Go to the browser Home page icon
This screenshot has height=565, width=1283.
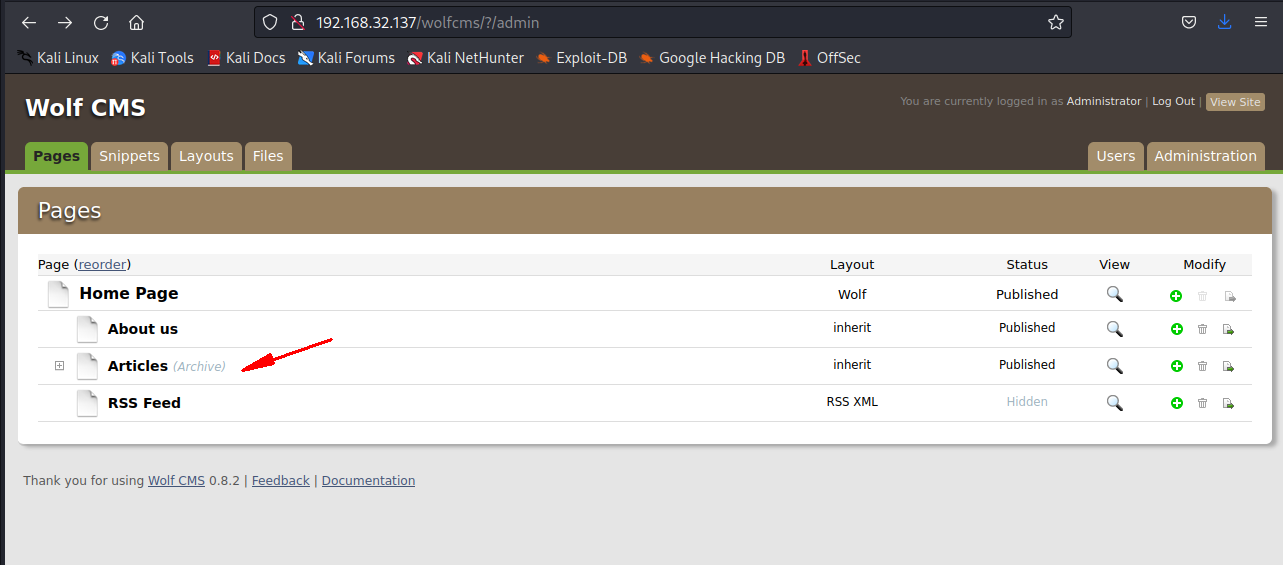tap(137, 22)
